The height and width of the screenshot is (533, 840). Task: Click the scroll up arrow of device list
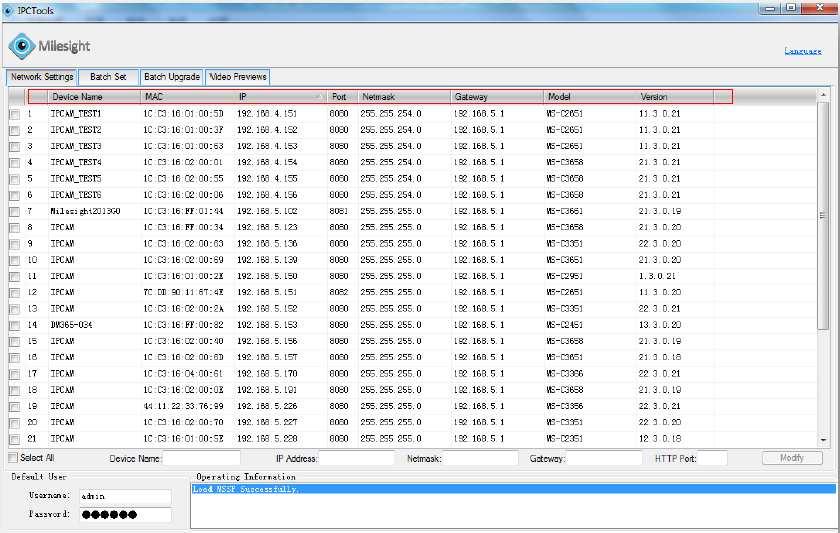pos(823,95)
